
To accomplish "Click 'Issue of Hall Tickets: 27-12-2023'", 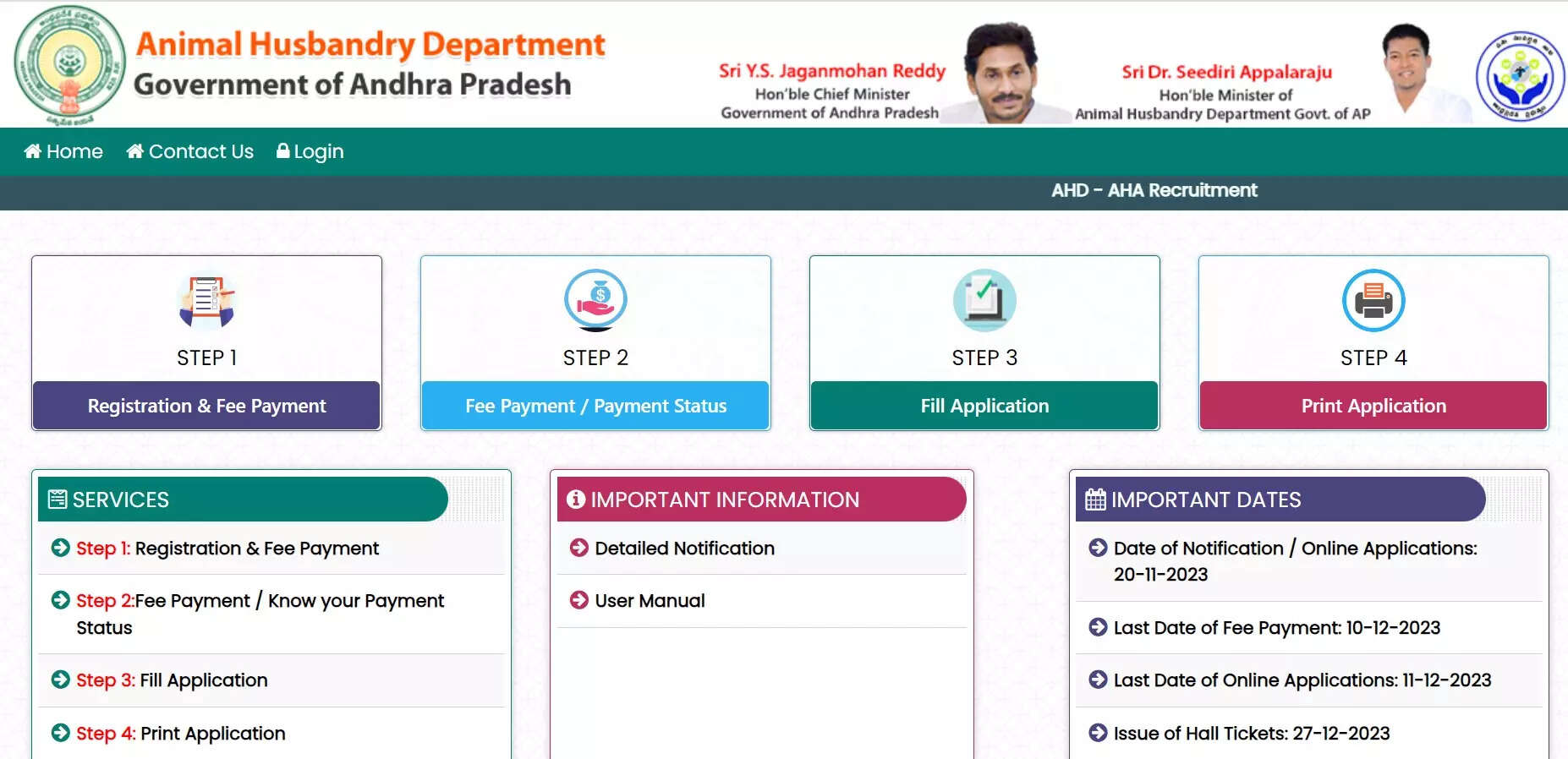I will (1252, 734).
